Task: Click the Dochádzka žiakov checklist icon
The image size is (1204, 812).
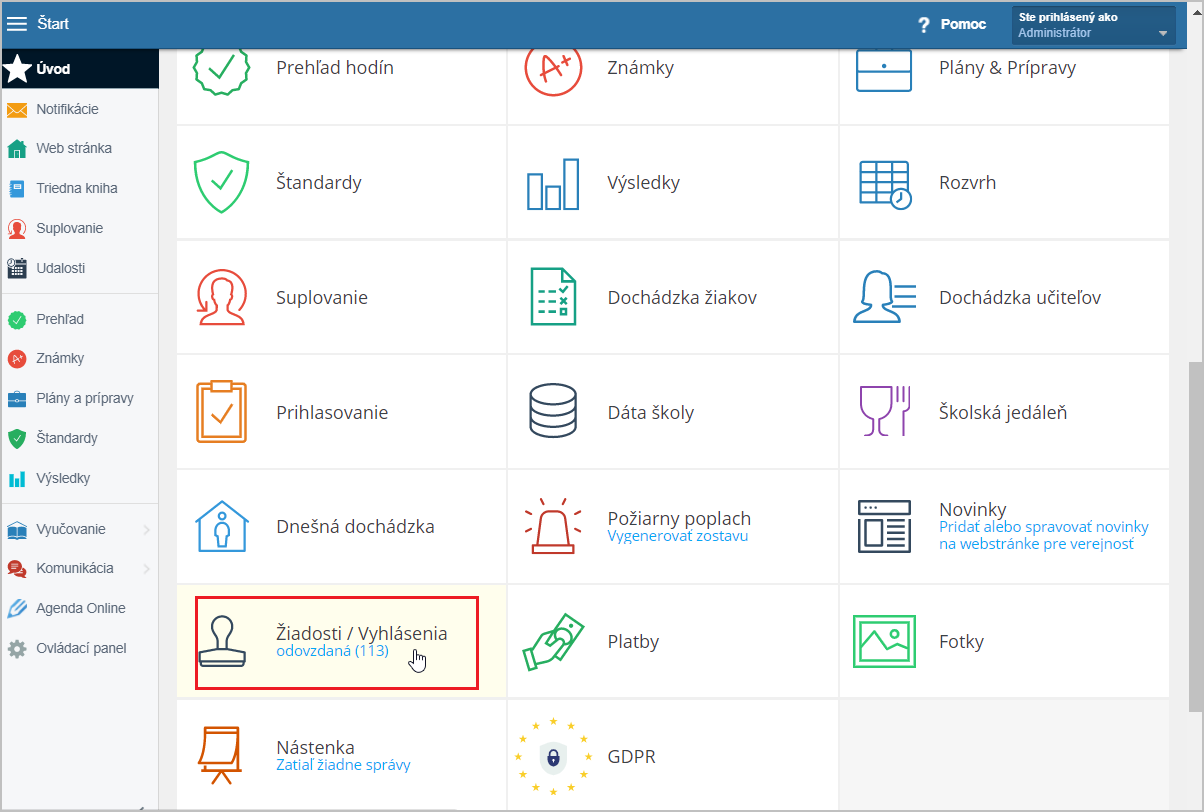Action: [x=553, y=298]
